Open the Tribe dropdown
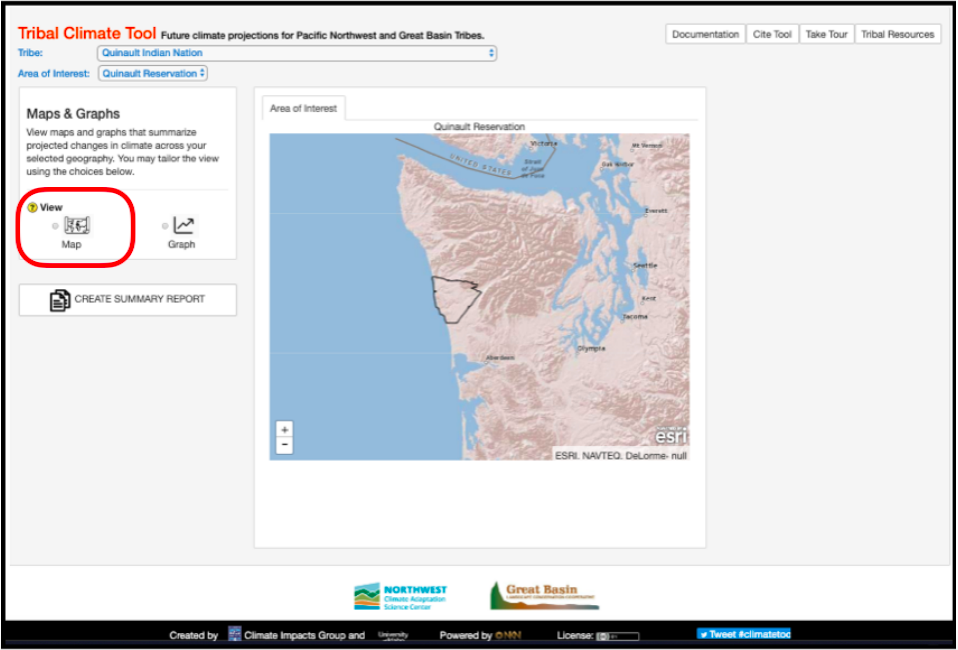958x650 pixels. (297, 53)
